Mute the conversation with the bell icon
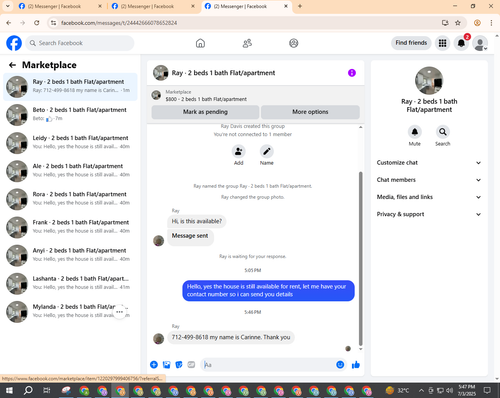 (415, 132)
